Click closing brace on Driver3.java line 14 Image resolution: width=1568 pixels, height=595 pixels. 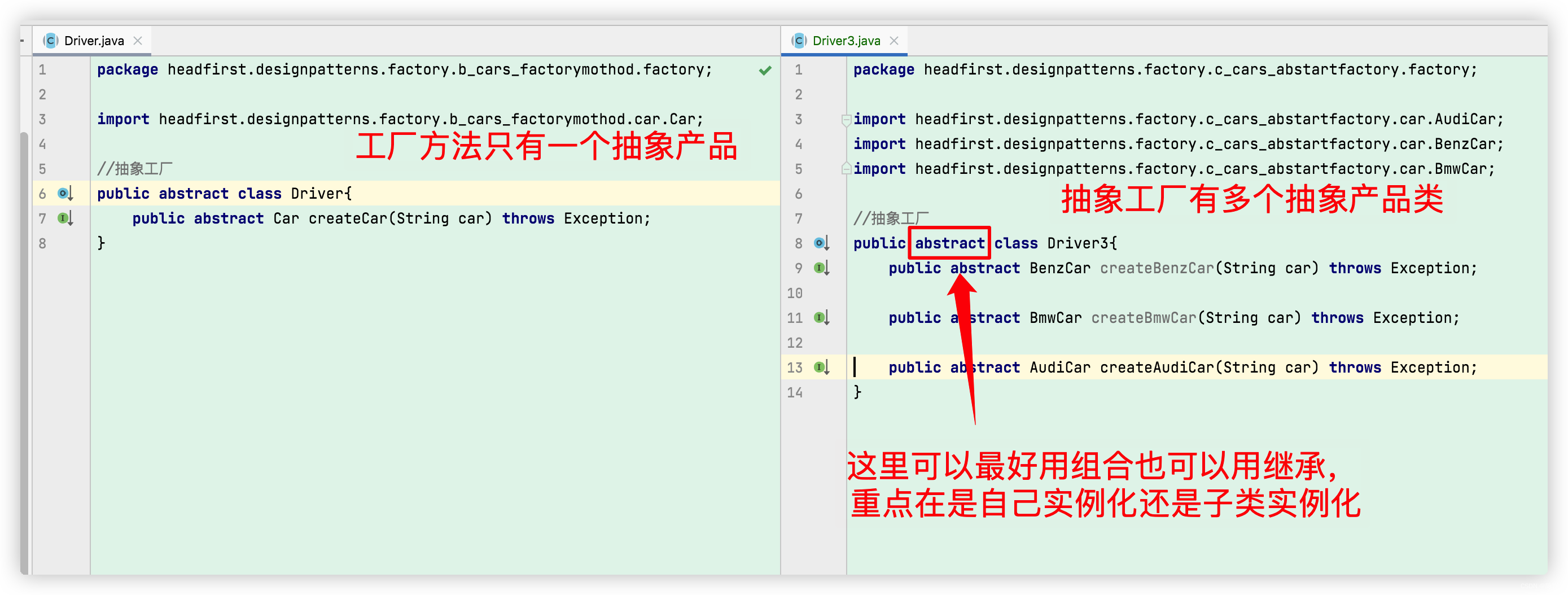click(857, 392)
